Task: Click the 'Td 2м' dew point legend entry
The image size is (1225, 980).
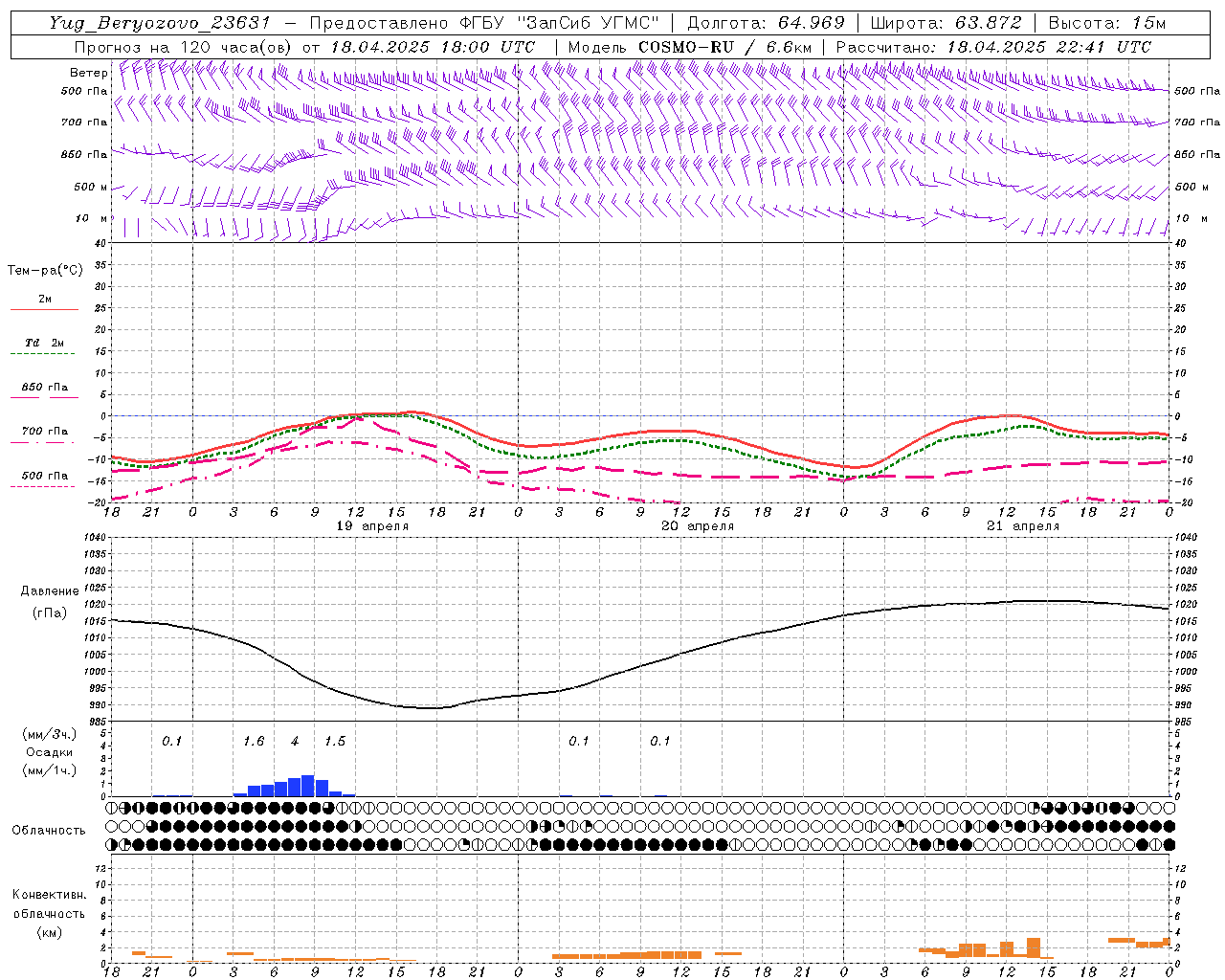Action: pyautogui.click(x=44, y=343)
